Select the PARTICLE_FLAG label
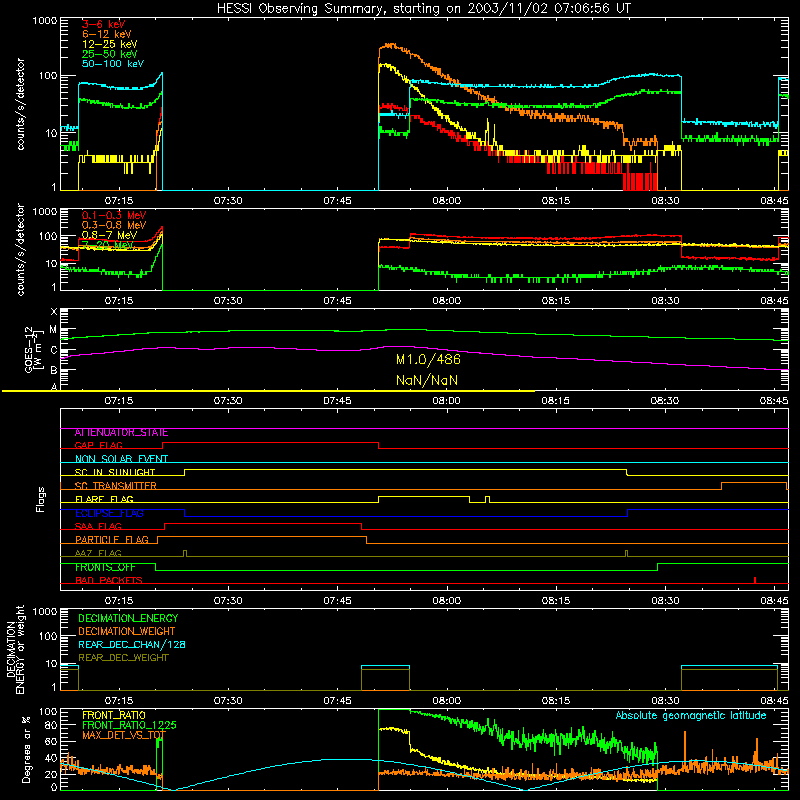Viewport: 800px width, 800px height. click(x=112, y=540)
